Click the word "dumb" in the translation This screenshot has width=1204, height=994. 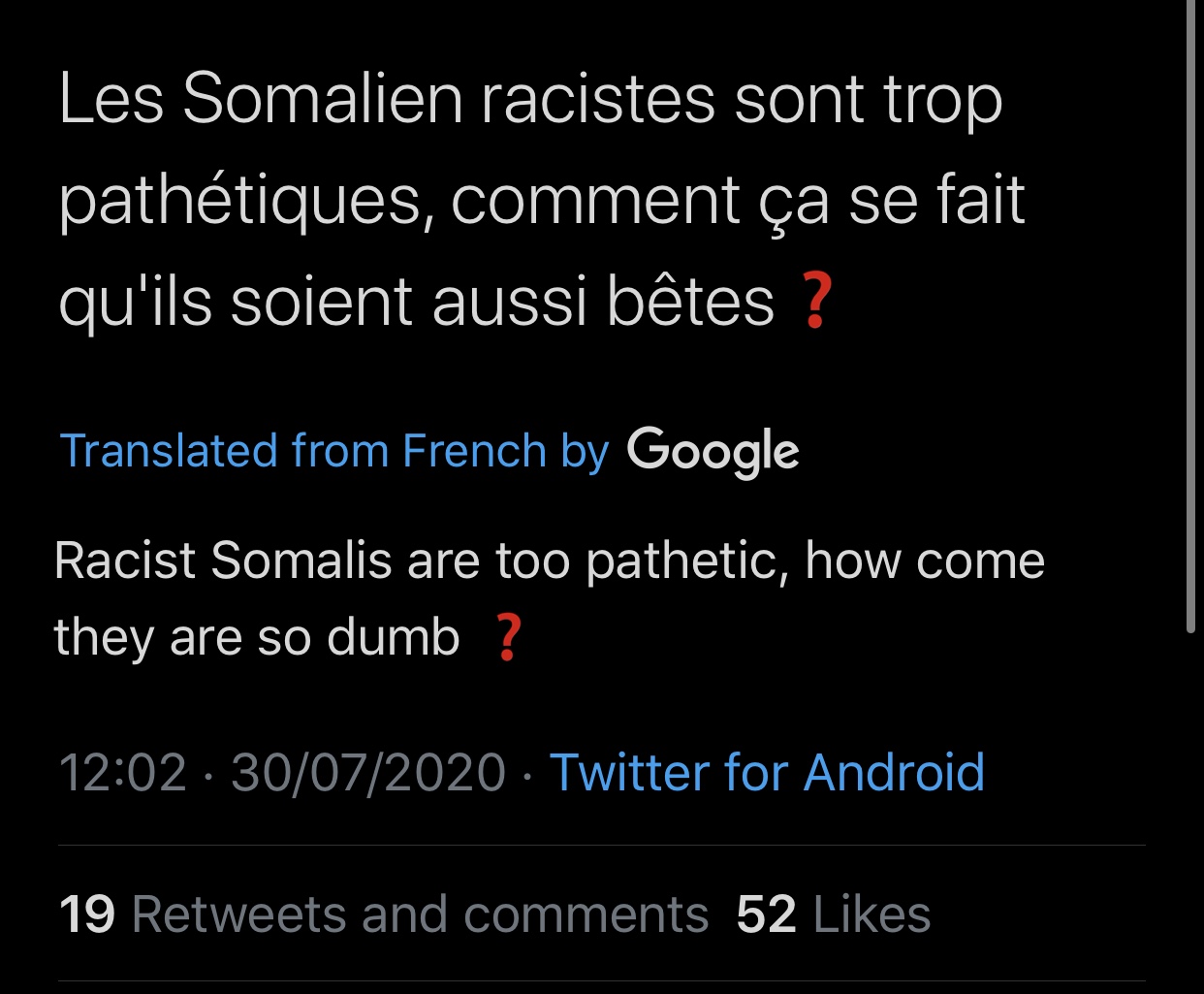click(393, 638)
